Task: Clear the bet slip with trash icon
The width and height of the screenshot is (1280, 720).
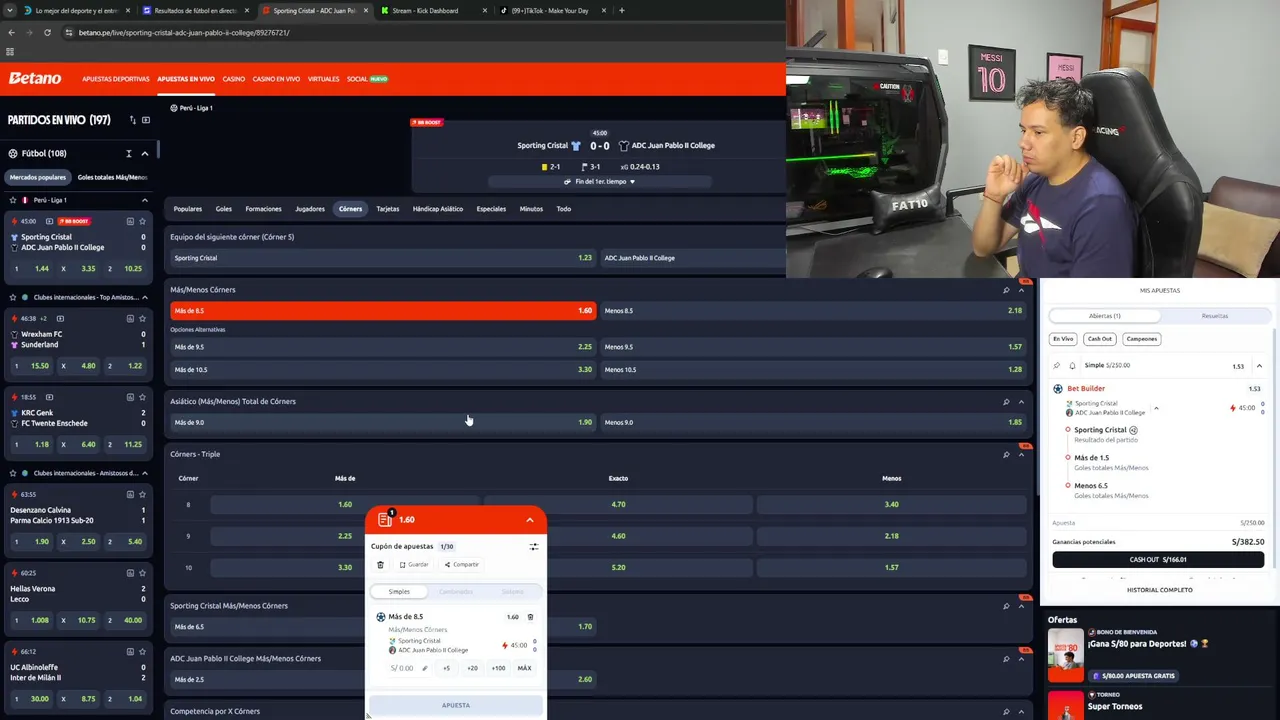Action: pos(380,565)
